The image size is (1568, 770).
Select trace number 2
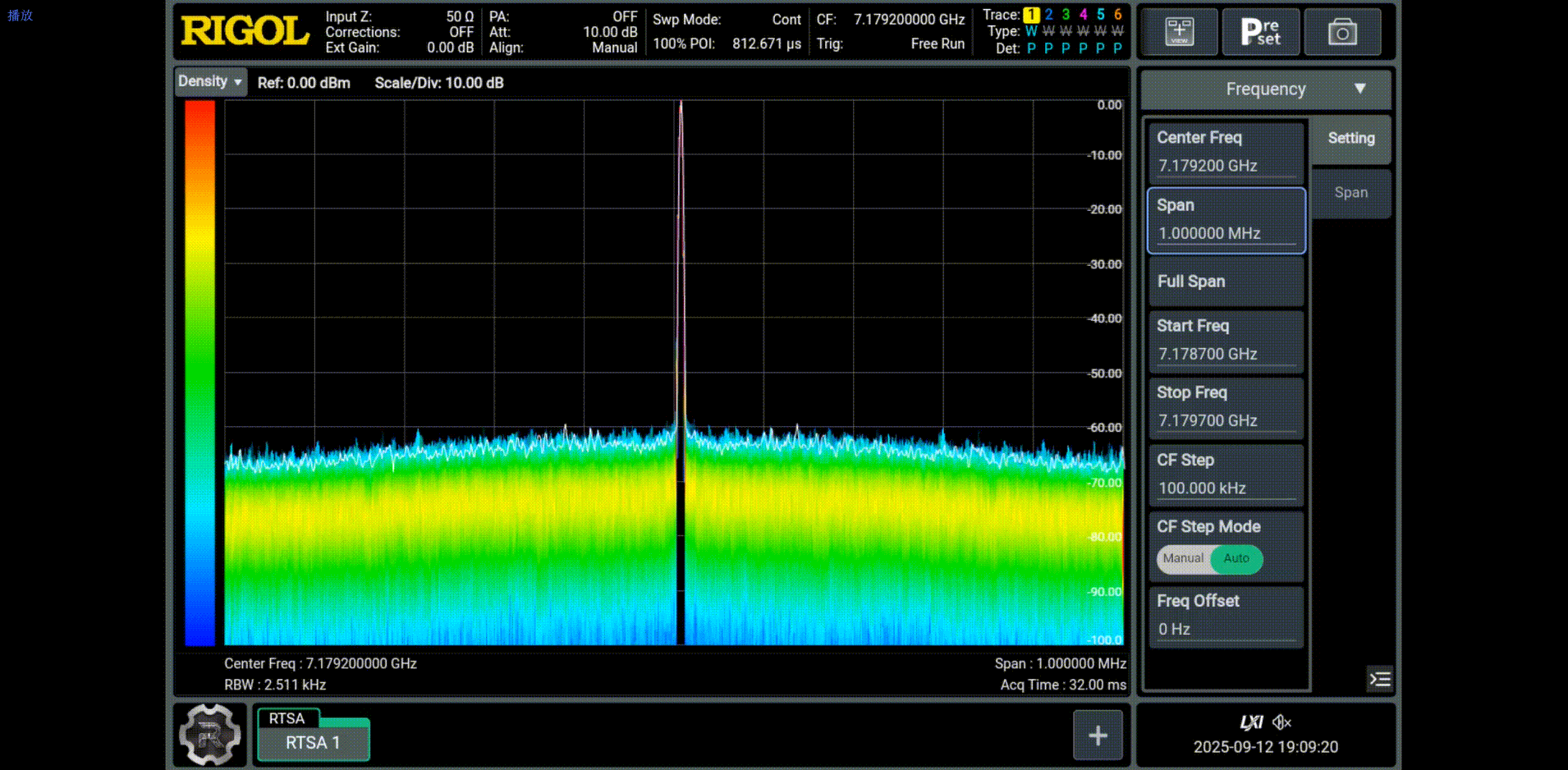pos(1048,15)
